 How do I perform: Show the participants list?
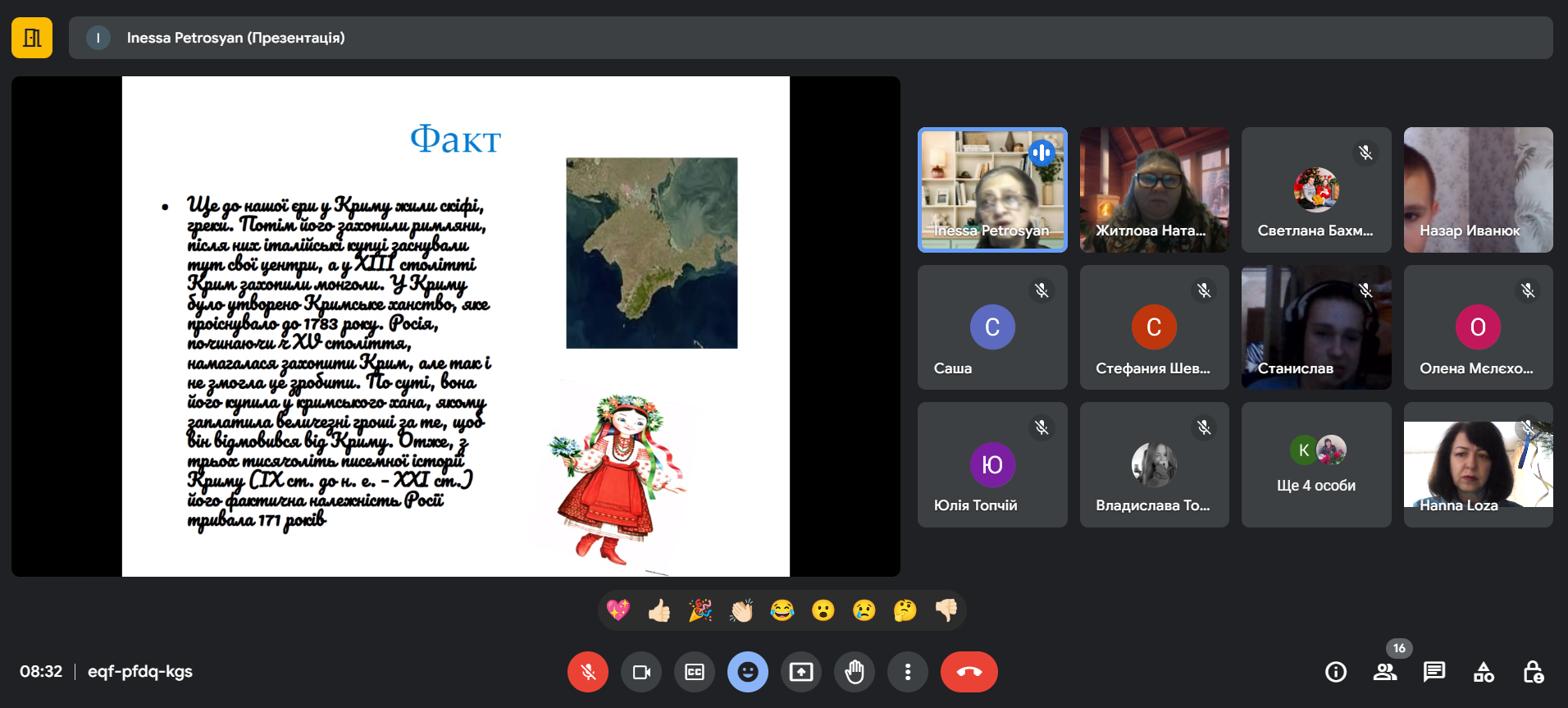1385,672
